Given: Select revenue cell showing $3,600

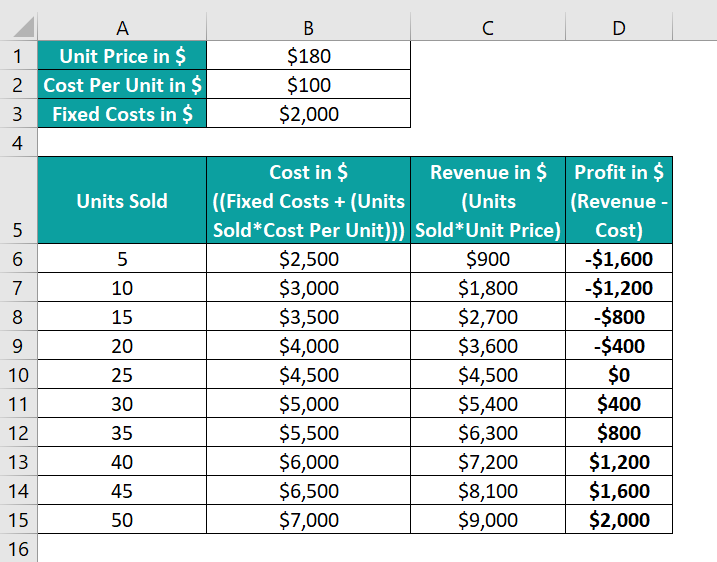Looking at the screenshot, I should (488, 345).
